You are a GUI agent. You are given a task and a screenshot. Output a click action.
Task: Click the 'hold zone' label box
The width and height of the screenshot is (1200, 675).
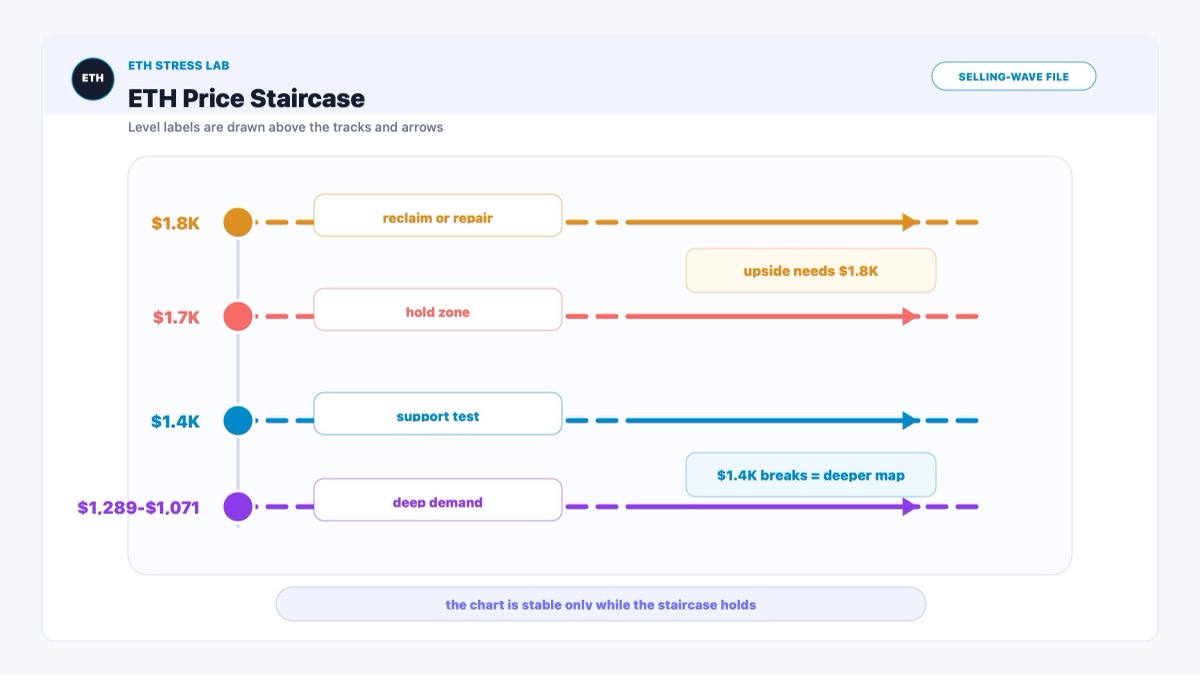[438, 309]
